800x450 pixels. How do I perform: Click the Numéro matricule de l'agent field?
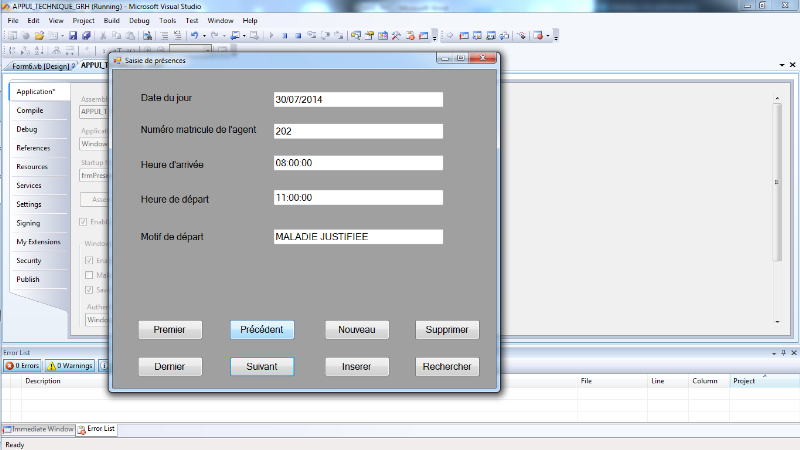[x=358, y=131]
